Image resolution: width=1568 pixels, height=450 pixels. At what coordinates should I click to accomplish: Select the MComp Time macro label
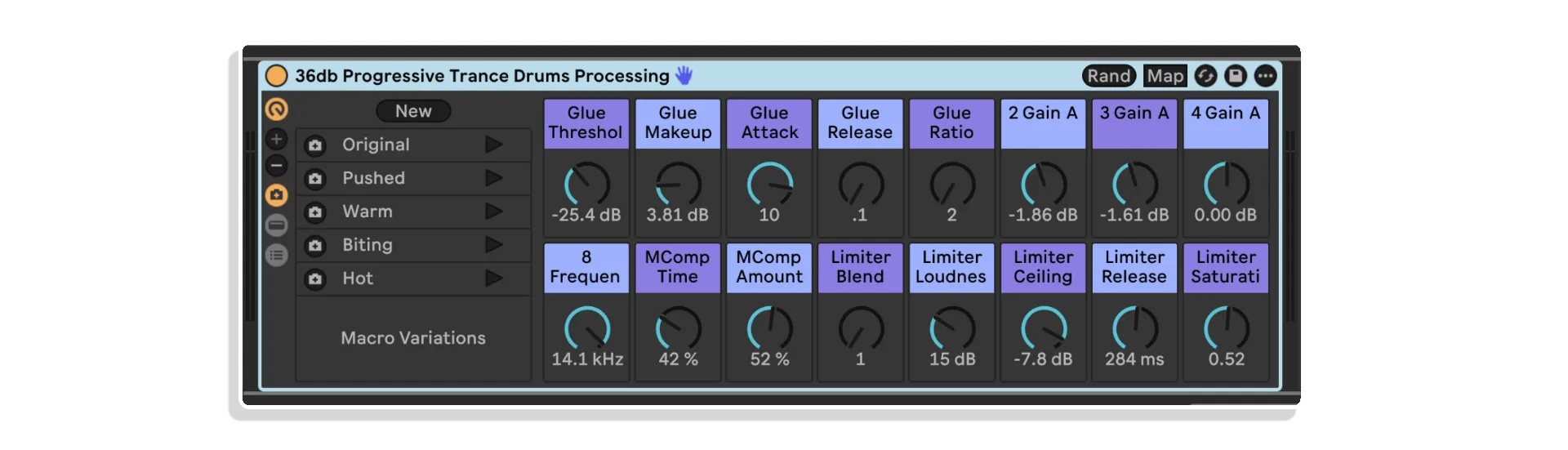(x=678, y=268)
